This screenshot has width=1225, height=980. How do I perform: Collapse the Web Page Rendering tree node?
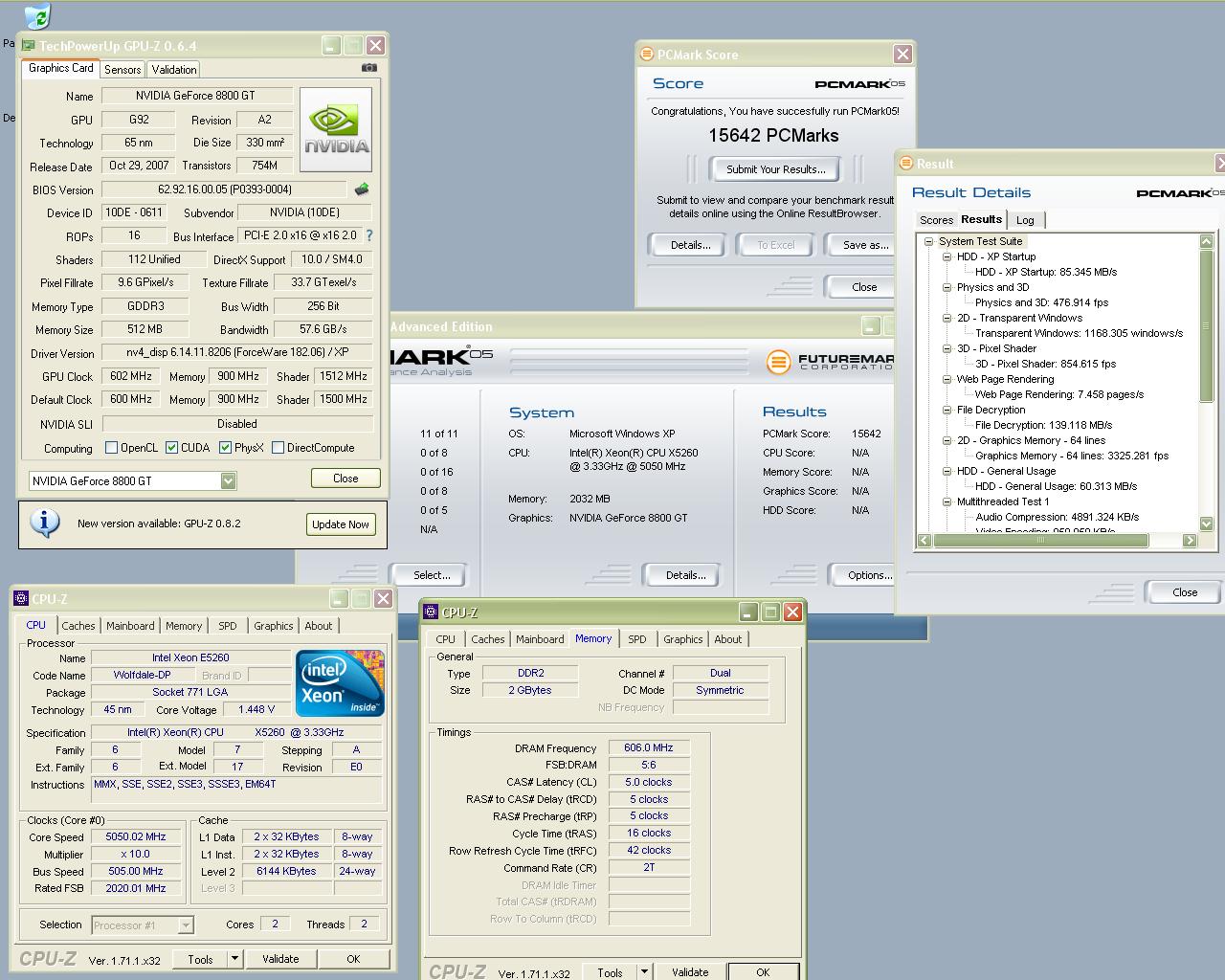pyautogui.click(x=947, y=379)
